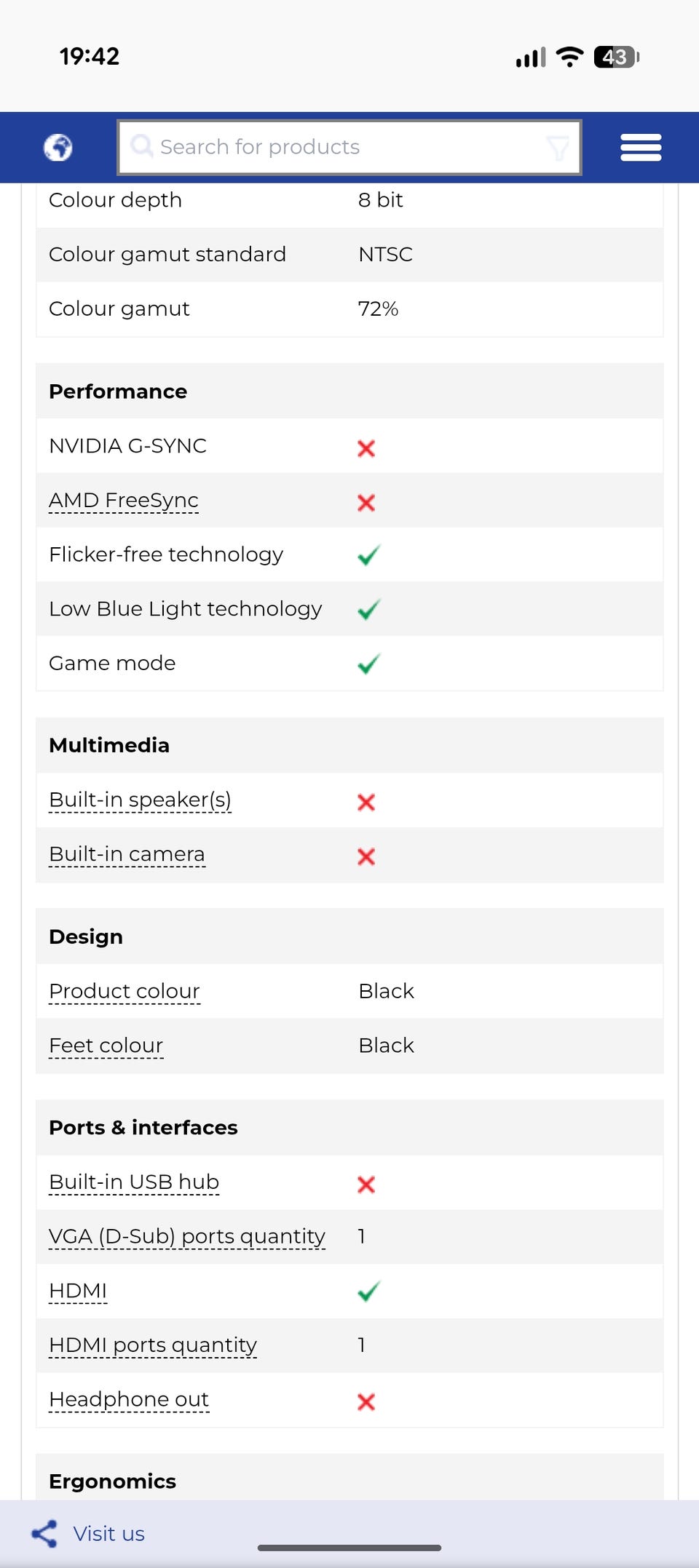
Task: Tap the cellular signal bars icon
Action: 530,57
